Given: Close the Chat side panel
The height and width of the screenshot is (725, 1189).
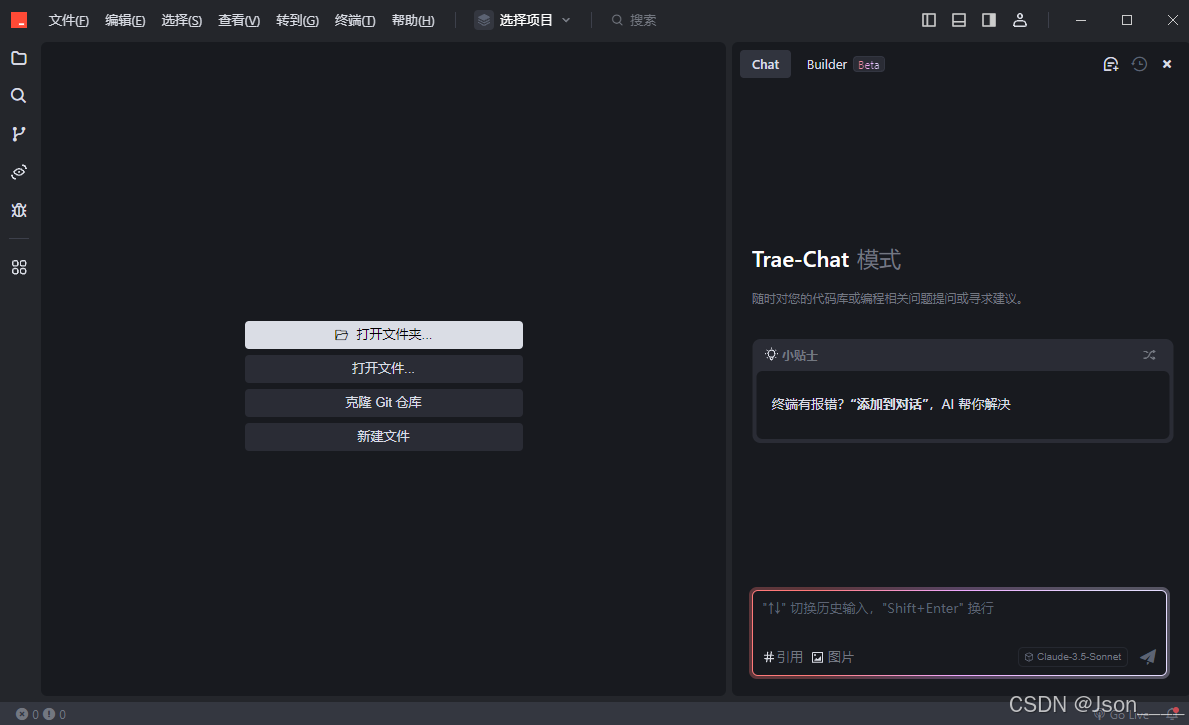Looking at the screenshot, I should (x=1167, y=64).
